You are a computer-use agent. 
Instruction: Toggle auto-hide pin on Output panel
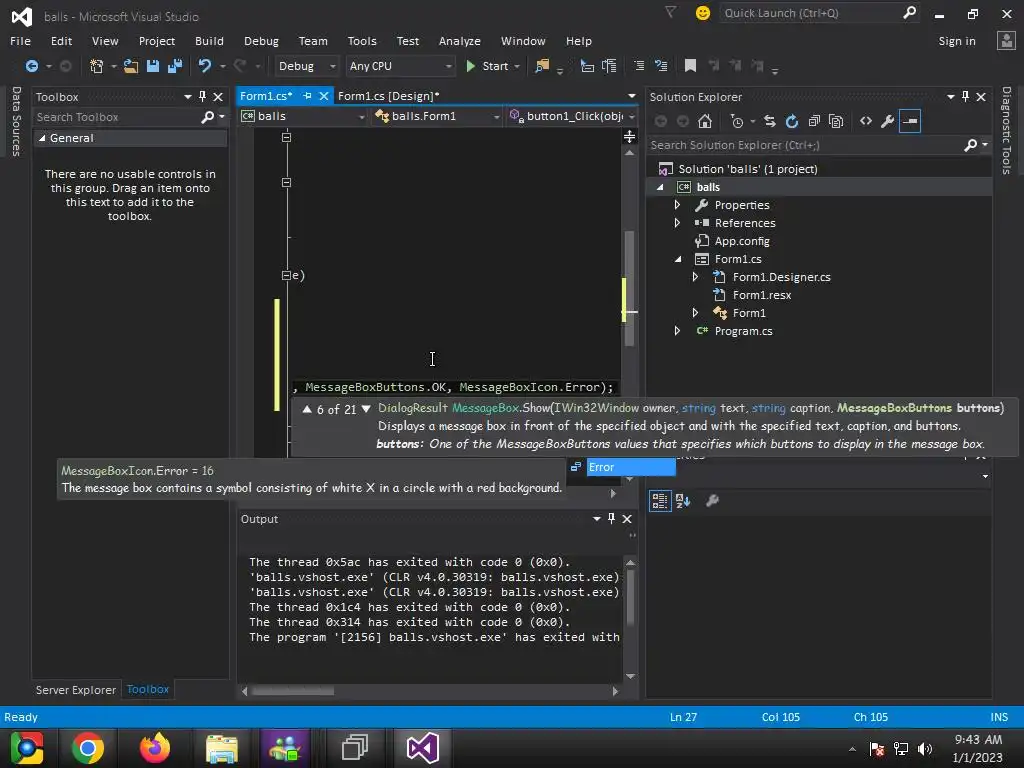[611, 519]
